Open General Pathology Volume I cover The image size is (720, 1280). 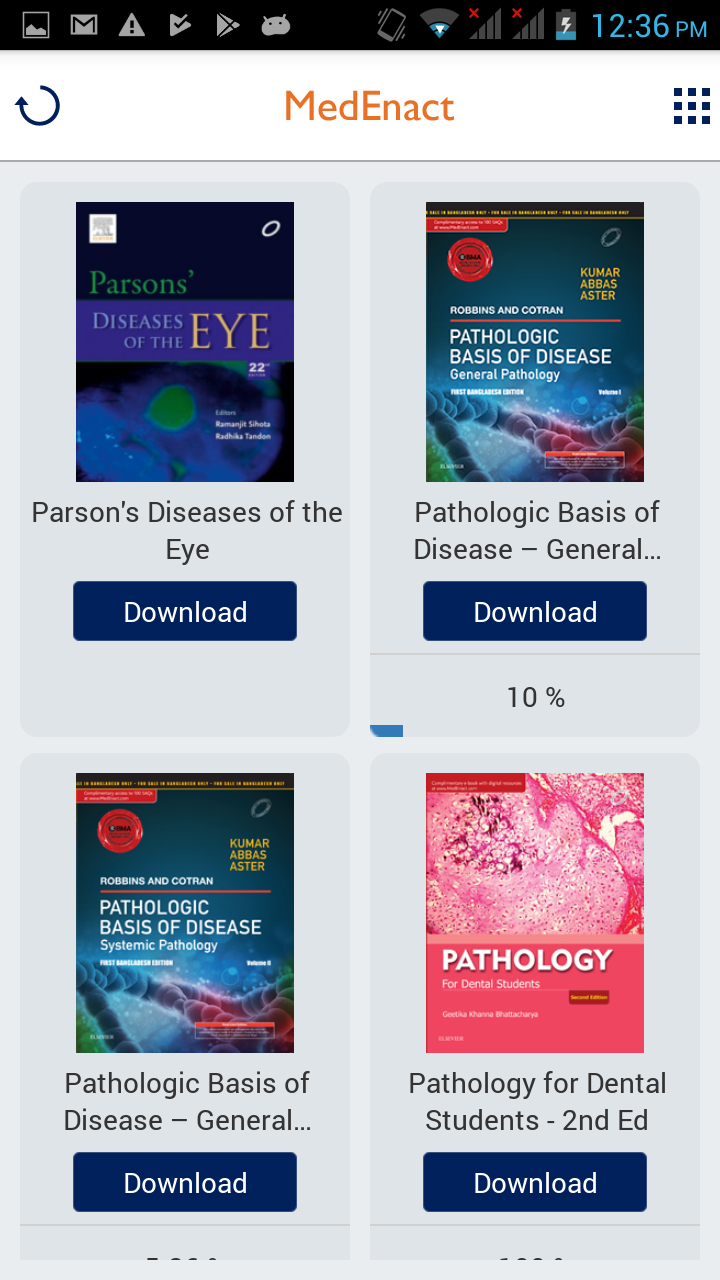coord(535,342)
